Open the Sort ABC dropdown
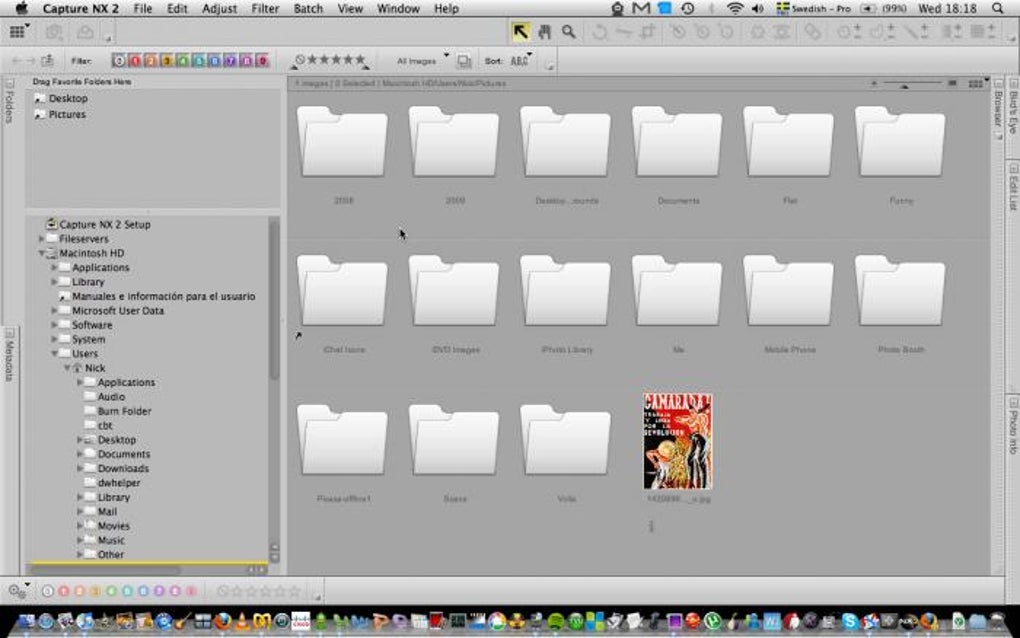The height and width of the screenshot is (638, 1020). pos(520,61)
